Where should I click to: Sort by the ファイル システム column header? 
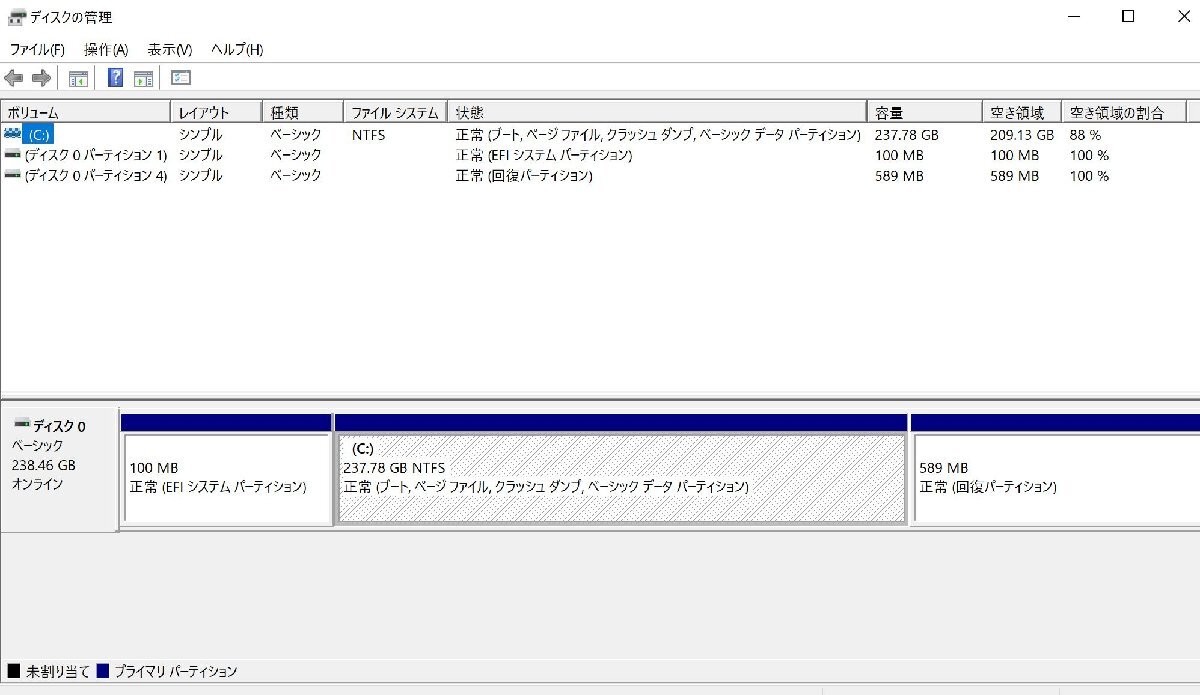(394, 112)
